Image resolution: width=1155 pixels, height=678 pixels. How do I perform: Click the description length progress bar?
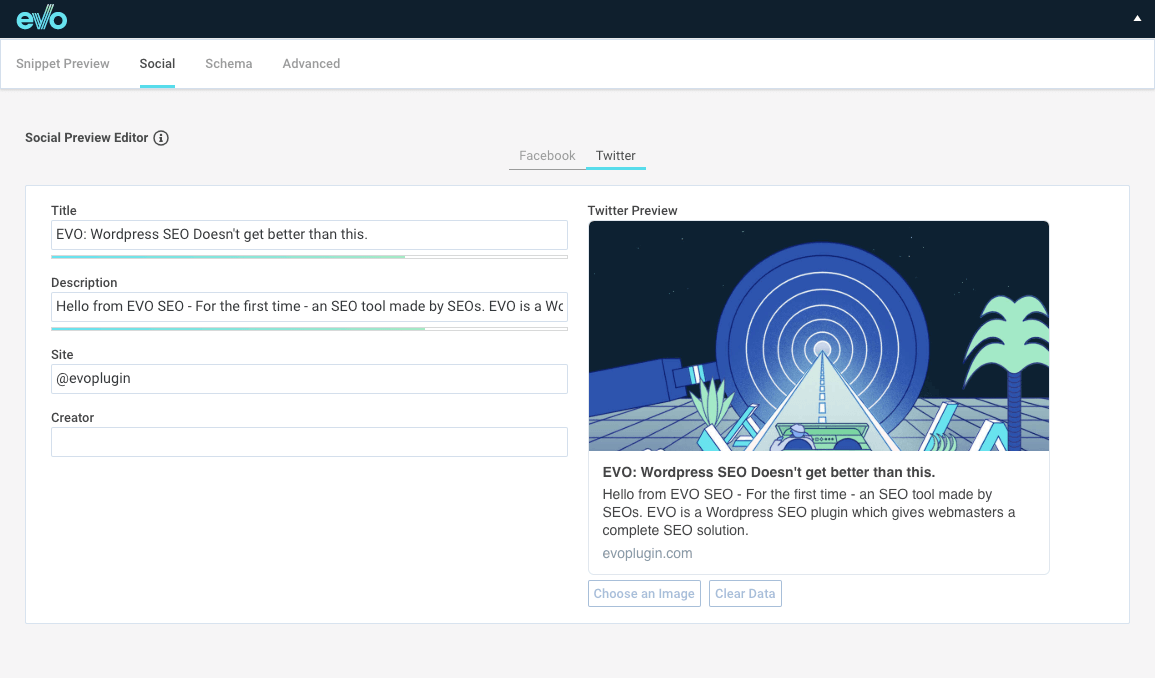click(x=309, y=329)
